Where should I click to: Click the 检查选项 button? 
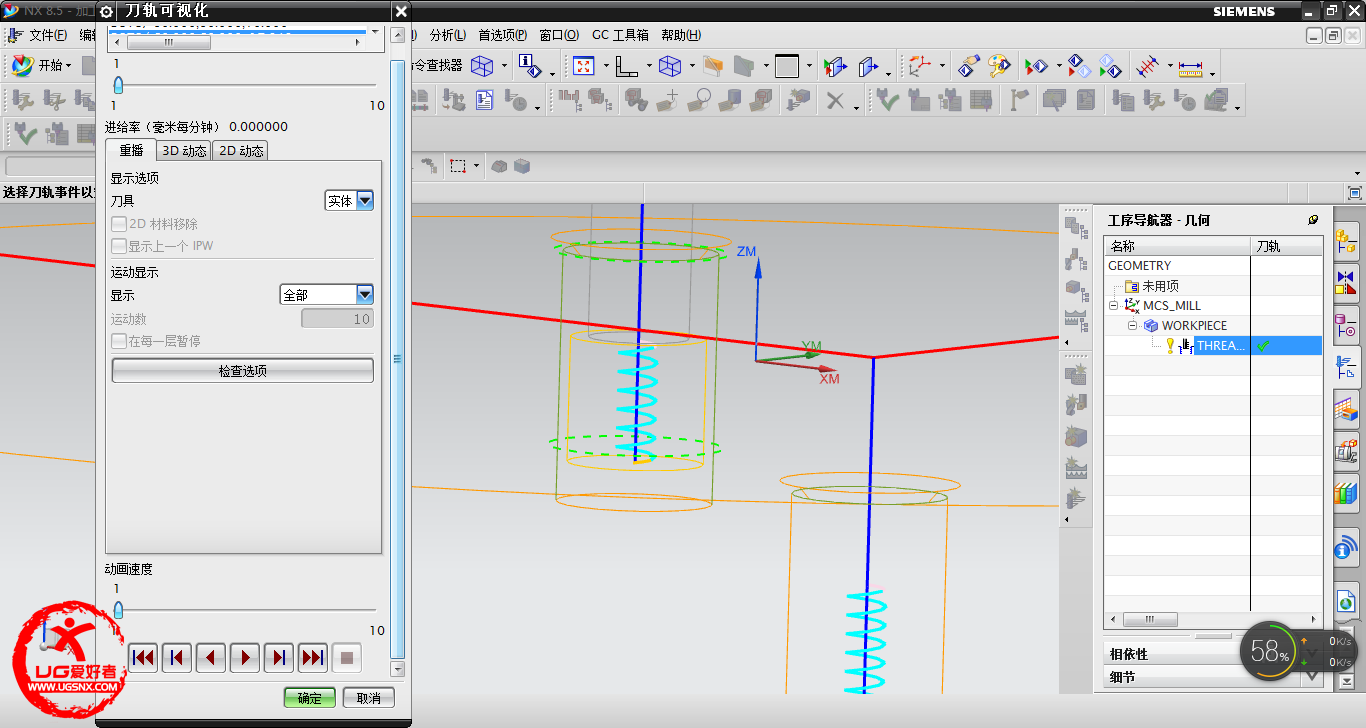[x=243, y=371]
